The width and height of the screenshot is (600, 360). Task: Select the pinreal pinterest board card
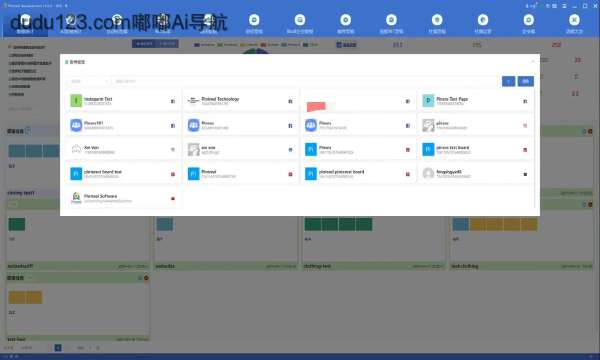[x=358, y=174]
